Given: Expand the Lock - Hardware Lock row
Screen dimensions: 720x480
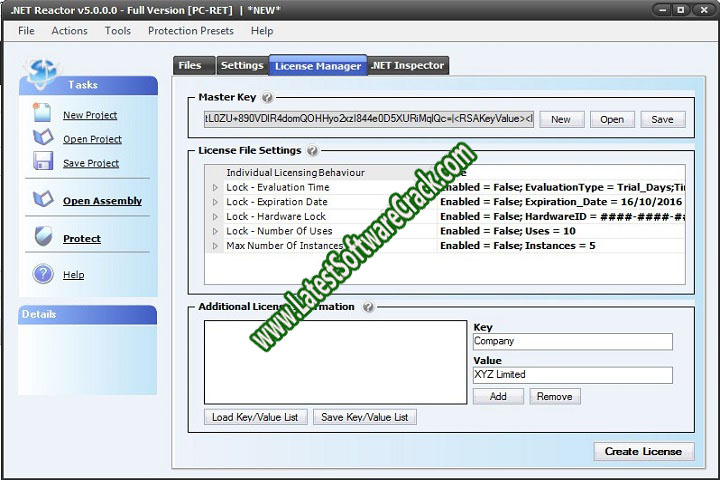Looking at the screenshot, I should coord(214,217).
